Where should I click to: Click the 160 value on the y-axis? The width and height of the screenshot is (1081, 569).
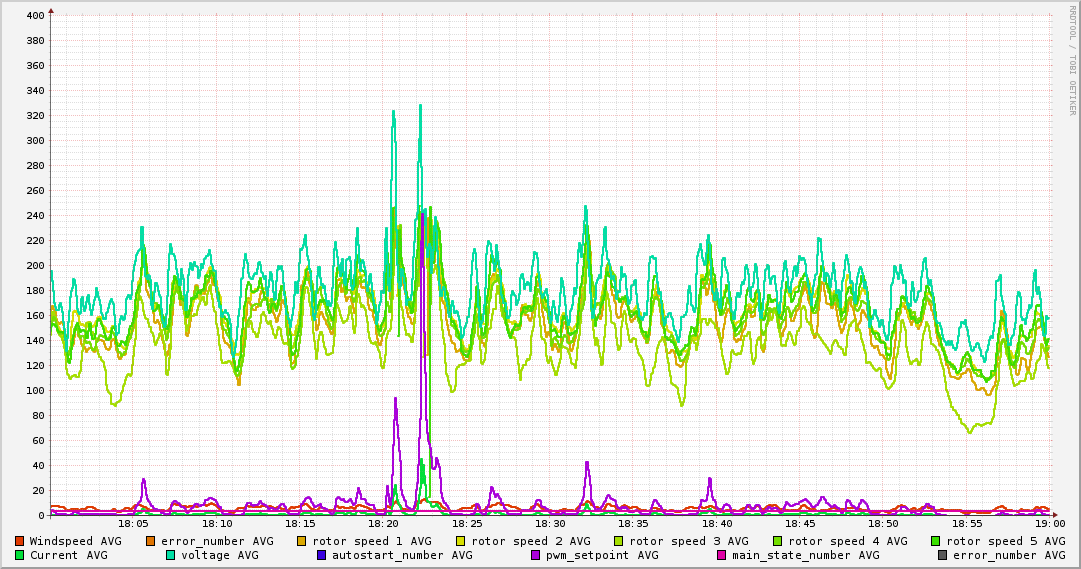[35, 315]
